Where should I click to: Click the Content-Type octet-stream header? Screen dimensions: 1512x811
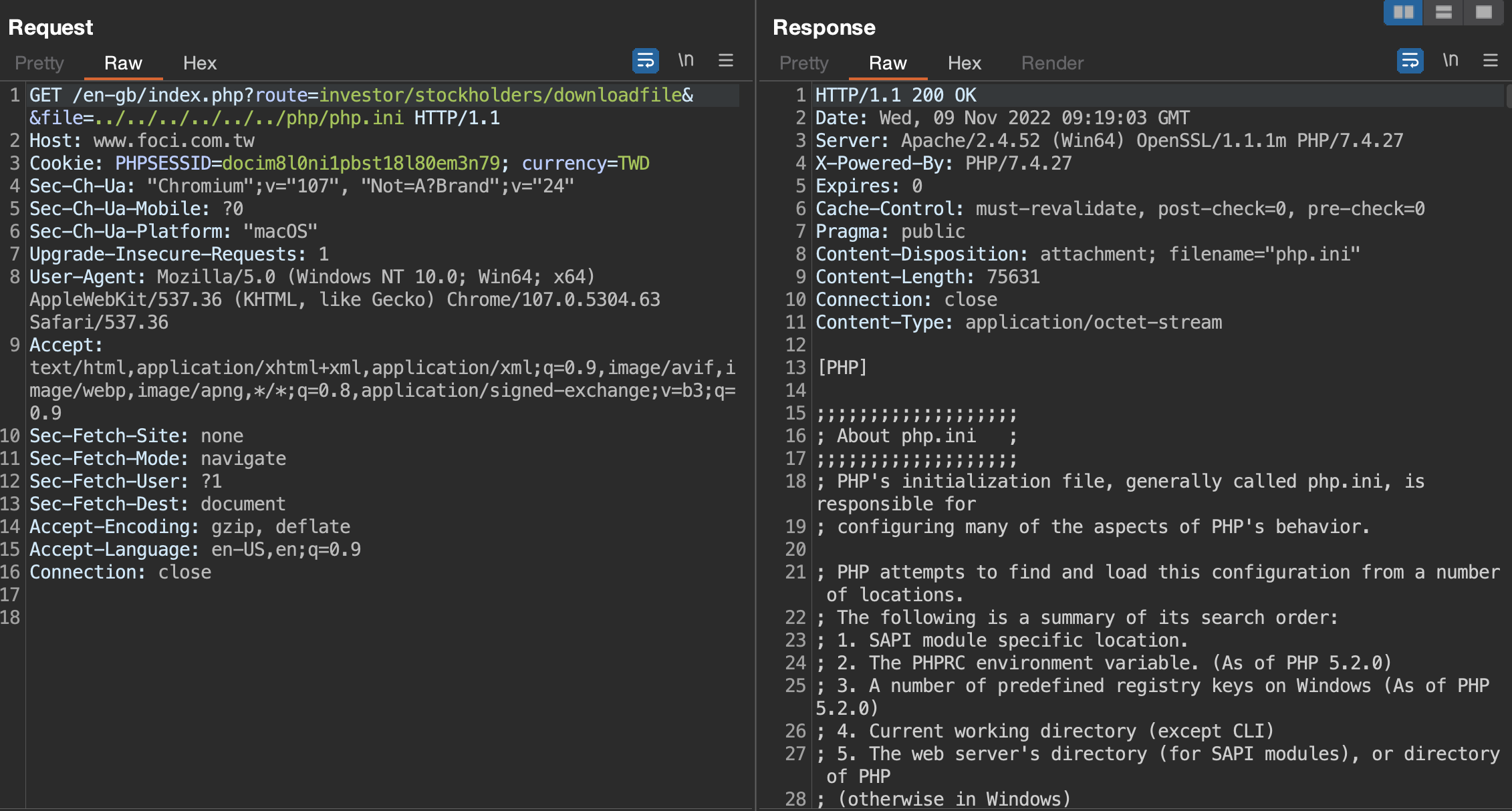[x=1019, y=322]
